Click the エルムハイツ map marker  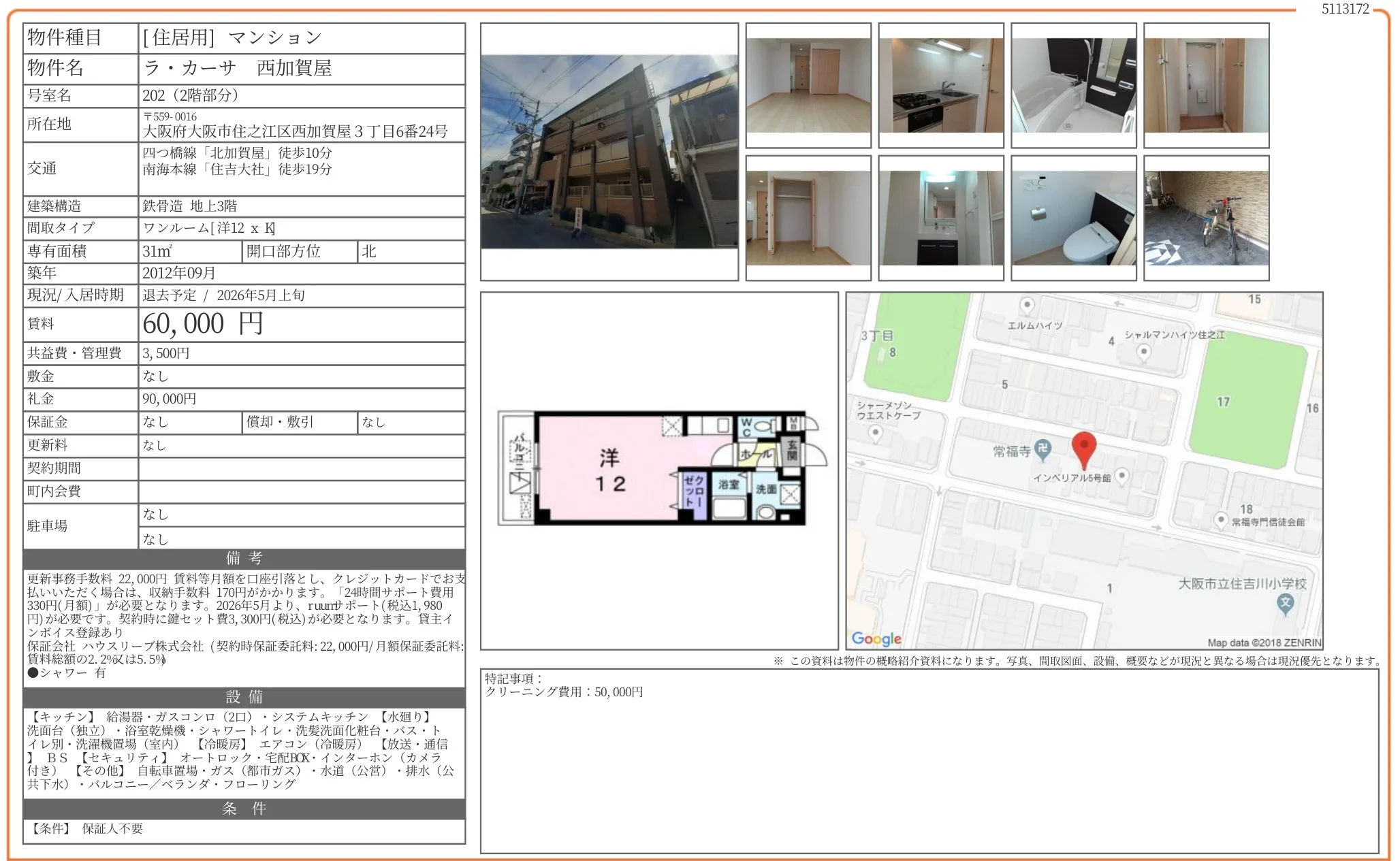[1027, 305]
